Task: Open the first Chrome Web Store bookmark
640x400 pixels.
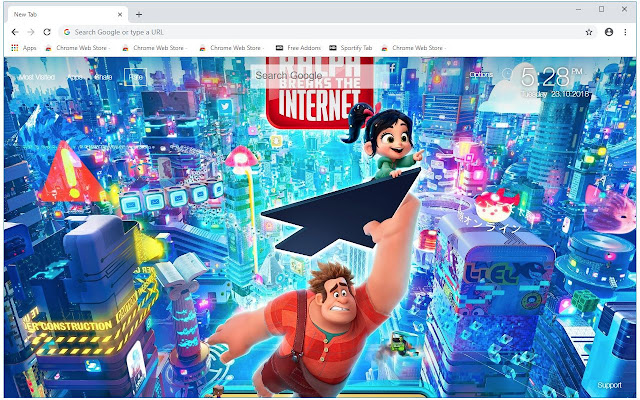Action: pos(78,48)
